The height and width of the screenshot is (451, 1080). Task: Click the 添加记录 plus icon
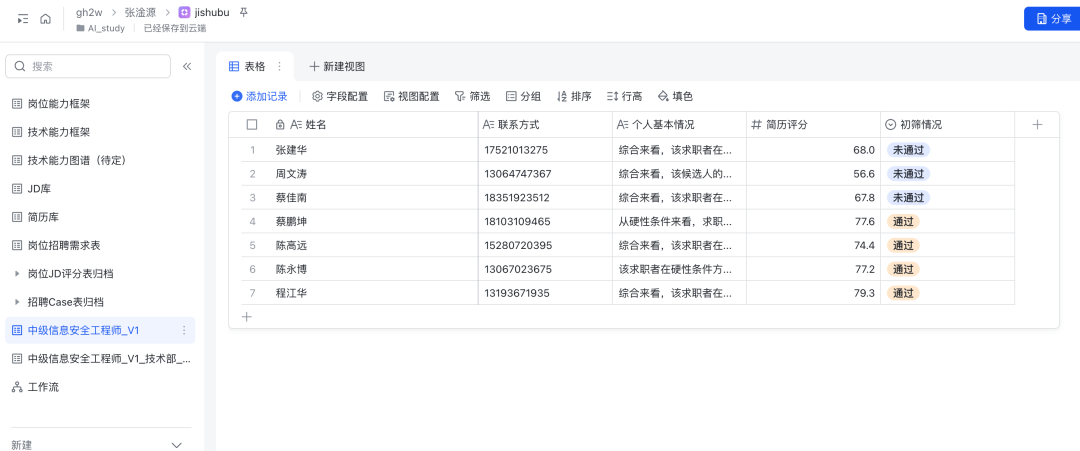[237, 96]
